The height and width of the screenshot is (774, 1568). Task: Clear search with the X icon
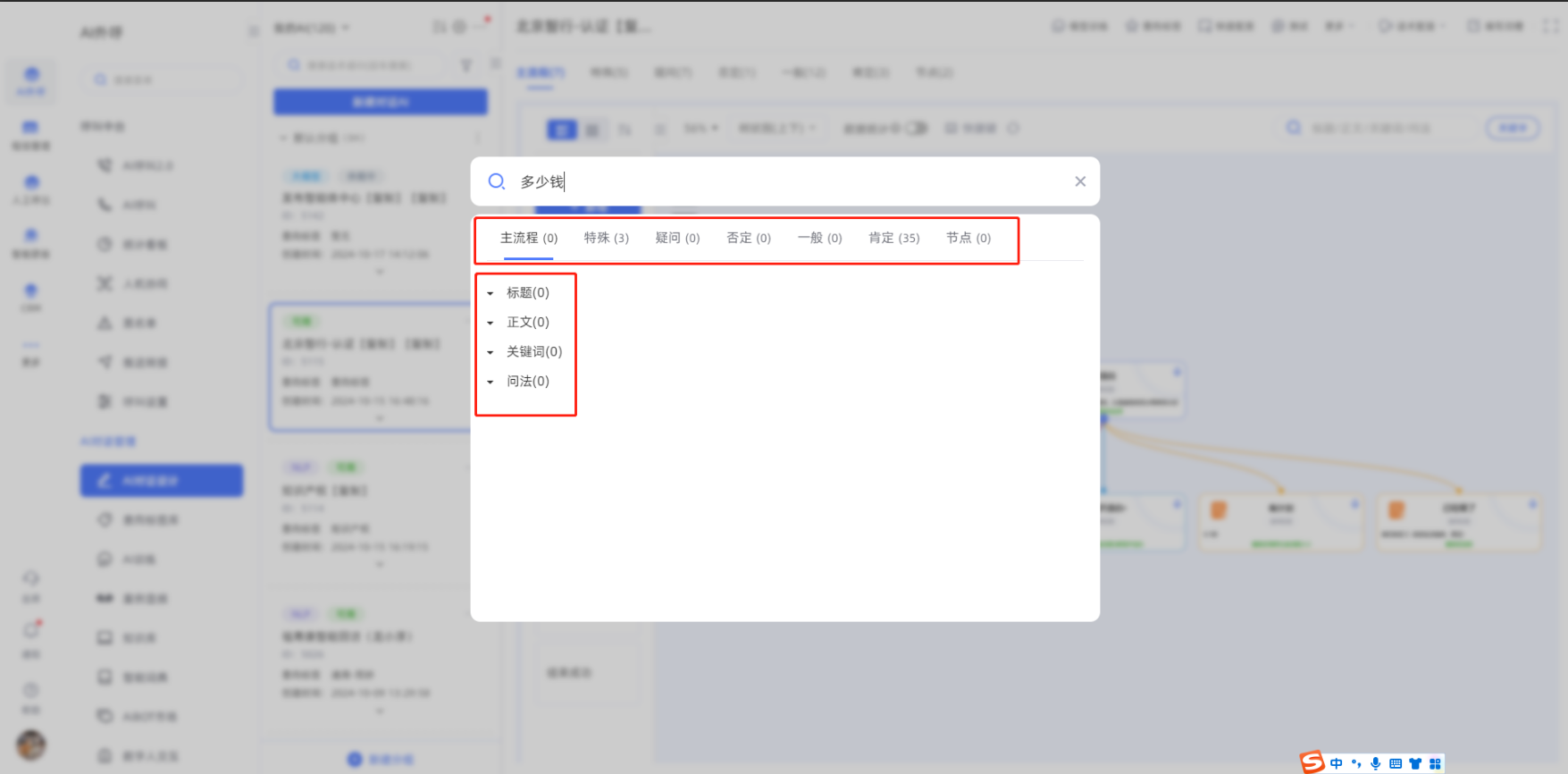click(x=1080, y=181)
